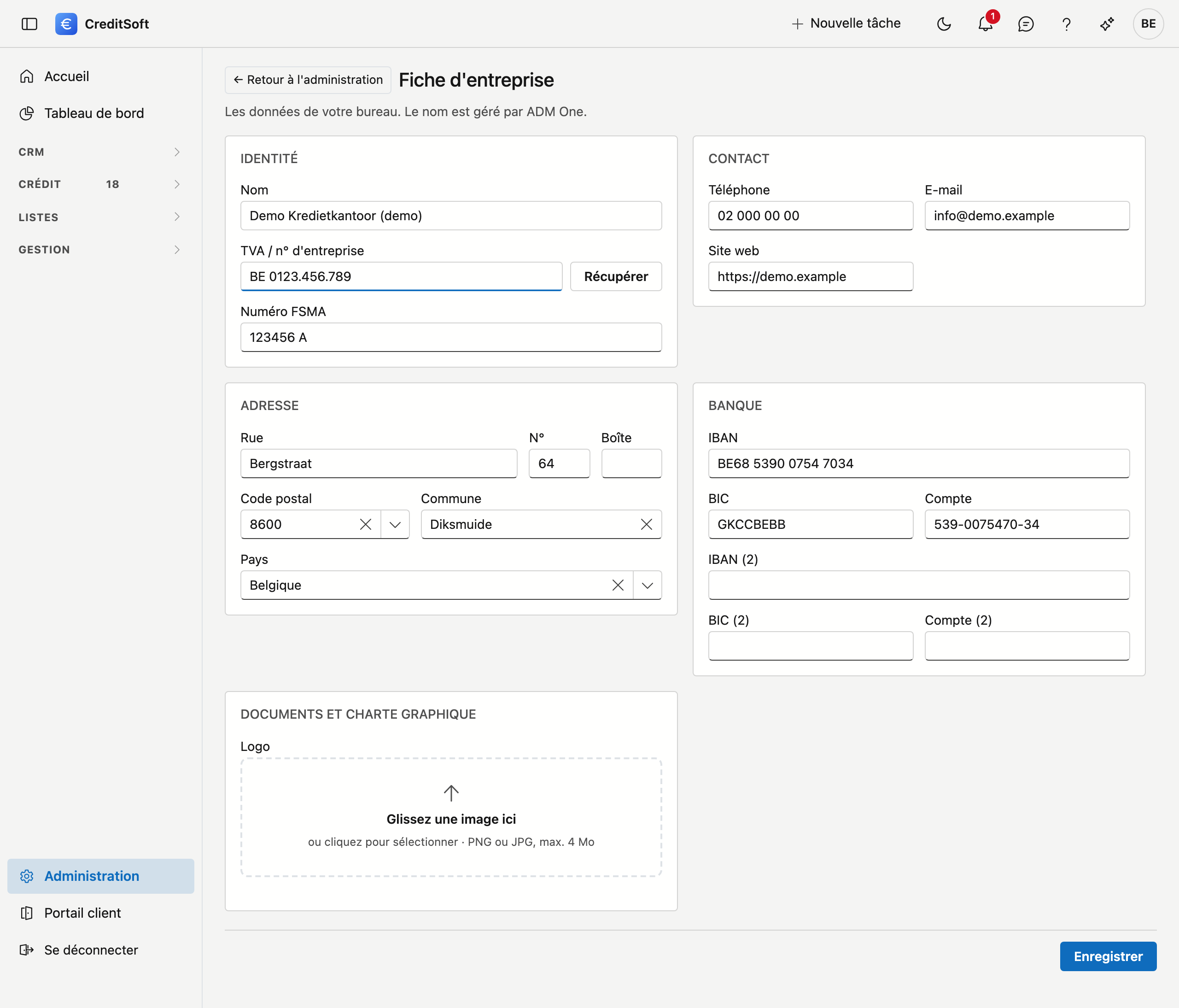
Task: Clear the Pays Belgique value
Action: point(618,585)
